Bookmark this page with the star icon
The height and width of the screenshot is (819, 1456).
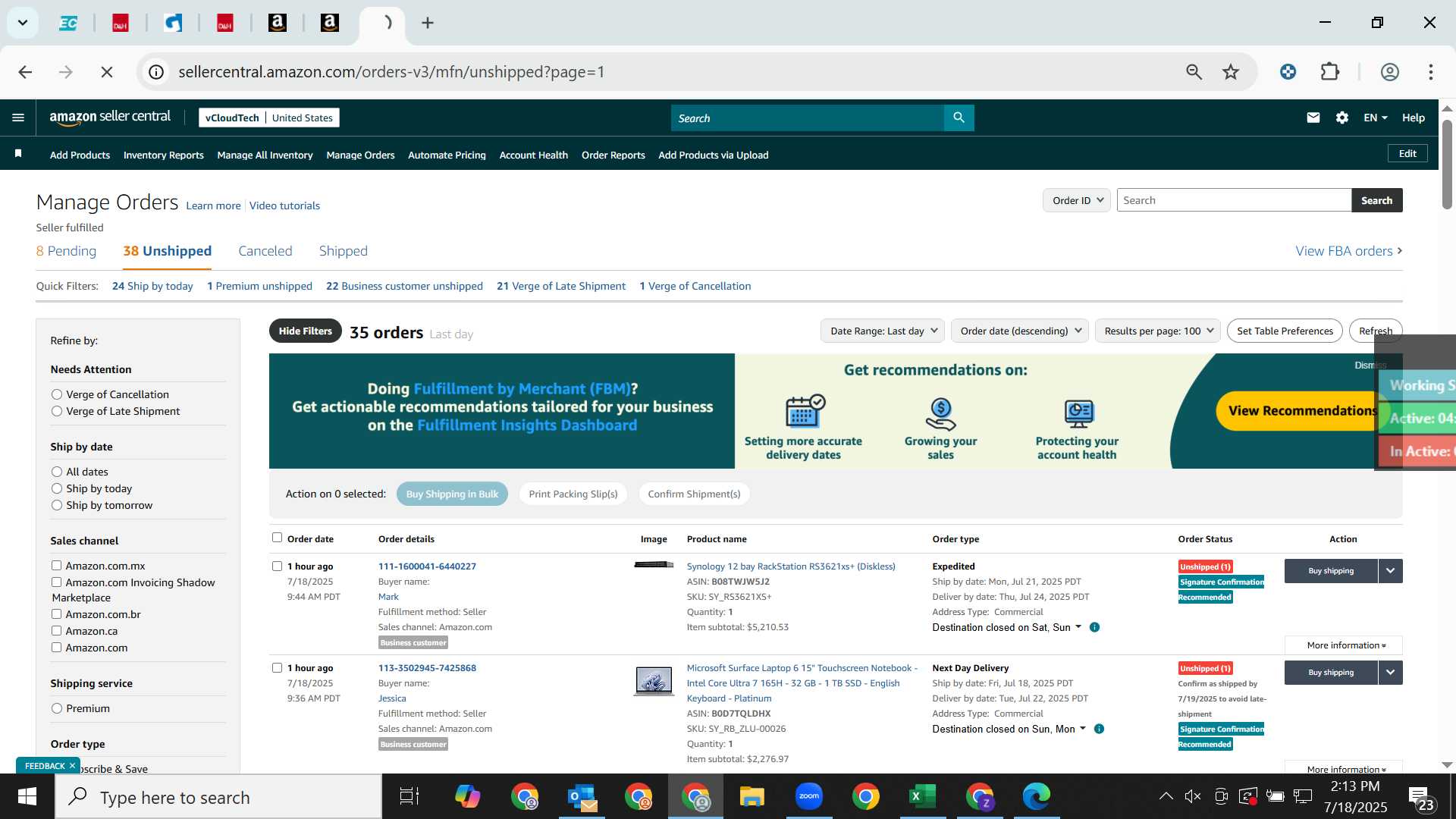[x=1231, y=72]
